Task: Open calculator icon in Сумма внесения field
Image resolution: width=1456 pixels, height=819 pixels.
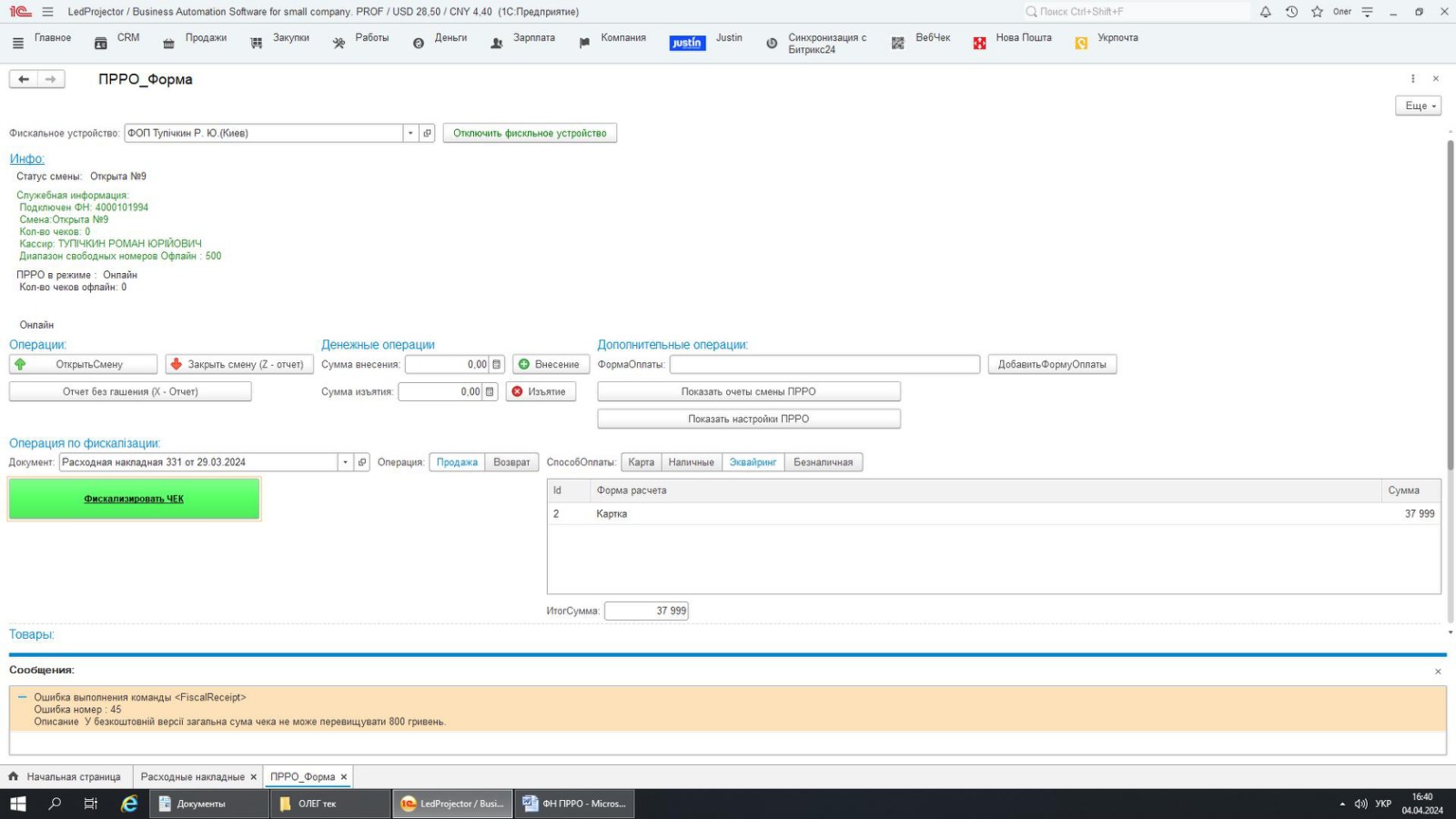Action: coord(496,364)
